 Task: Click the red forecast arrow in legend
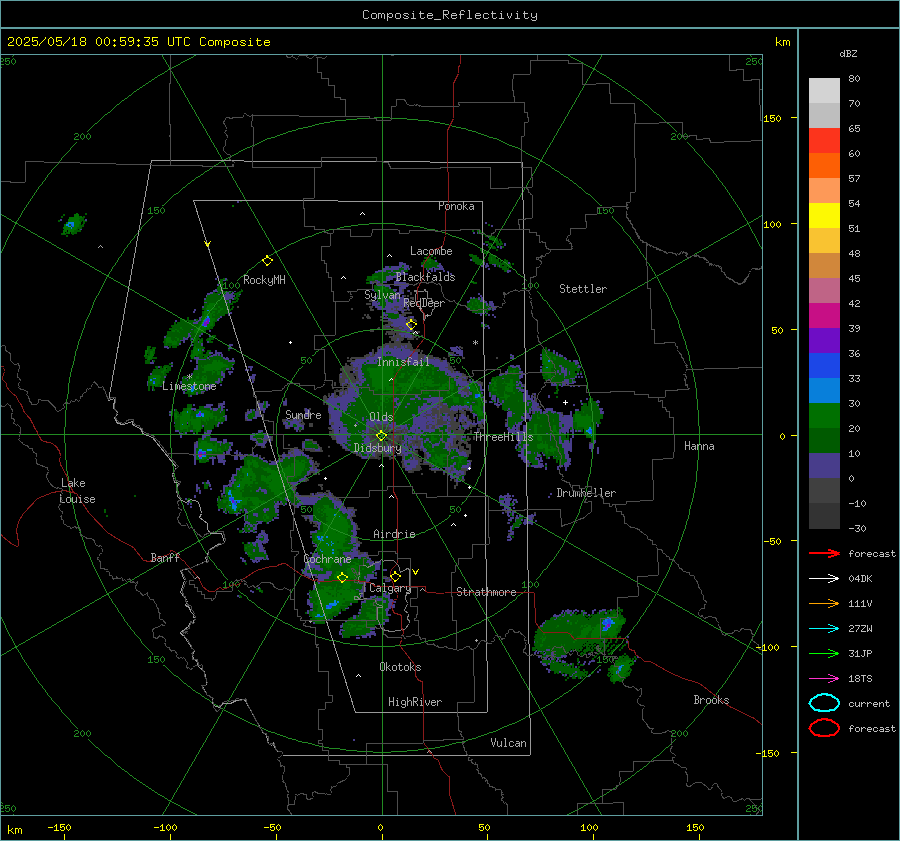click(x=824, y=553)
